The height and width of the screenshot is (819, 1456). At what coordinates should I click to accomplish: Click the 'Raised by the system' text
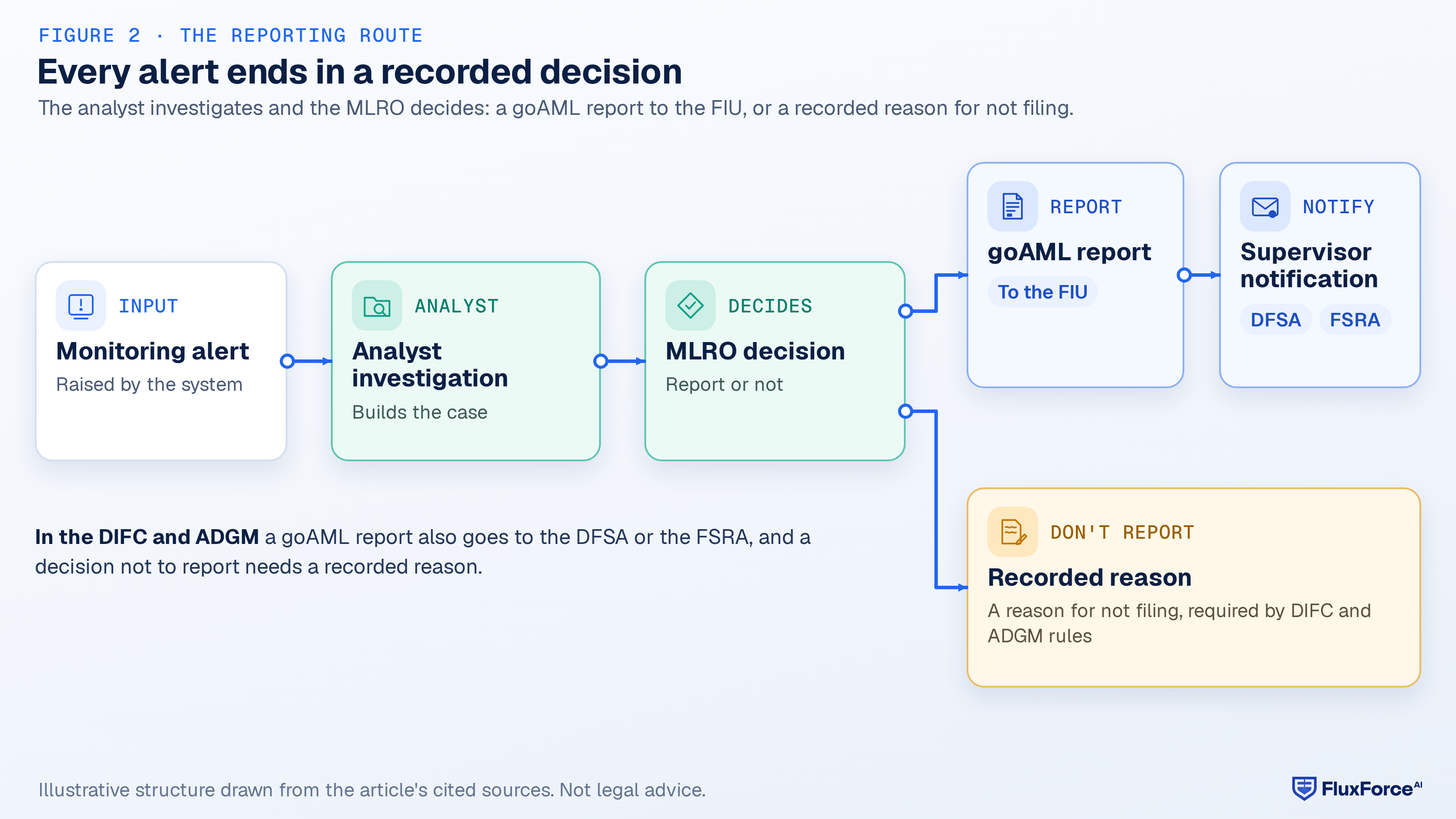(x=149, y=385)
